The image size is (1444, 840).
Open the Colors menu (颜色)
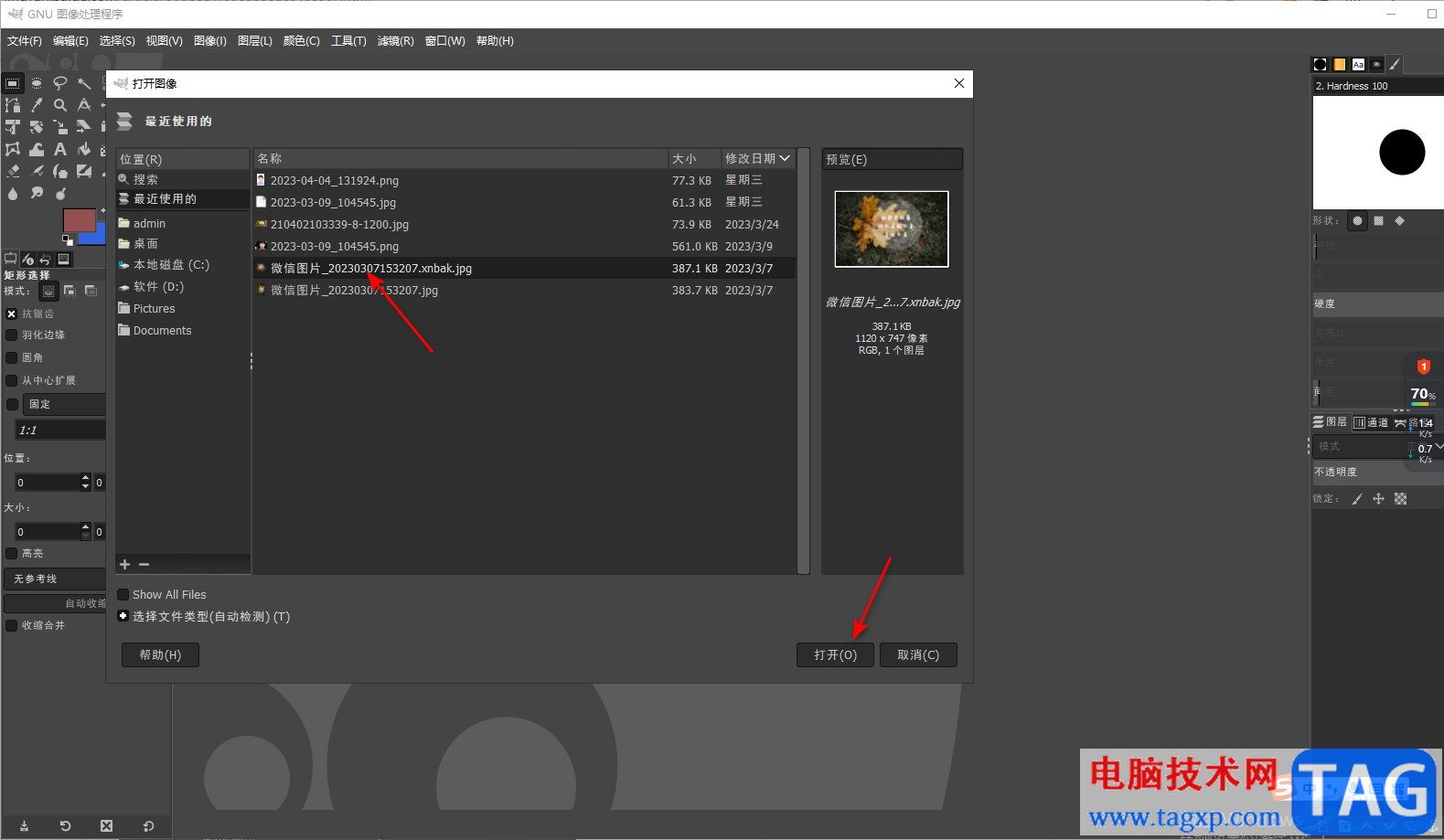[301, 41]
